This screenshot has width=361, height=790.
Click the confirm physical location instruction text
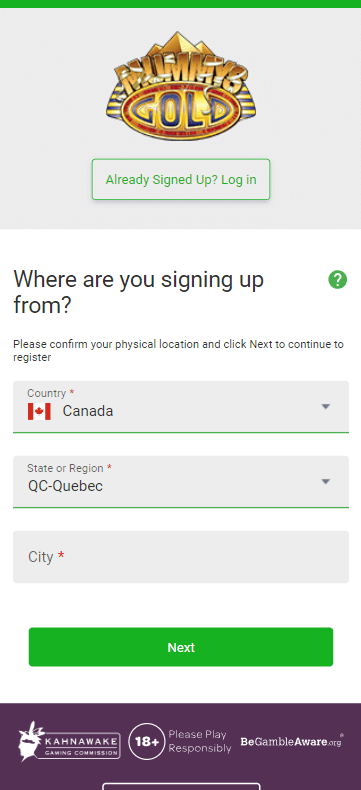click(178, 351)
